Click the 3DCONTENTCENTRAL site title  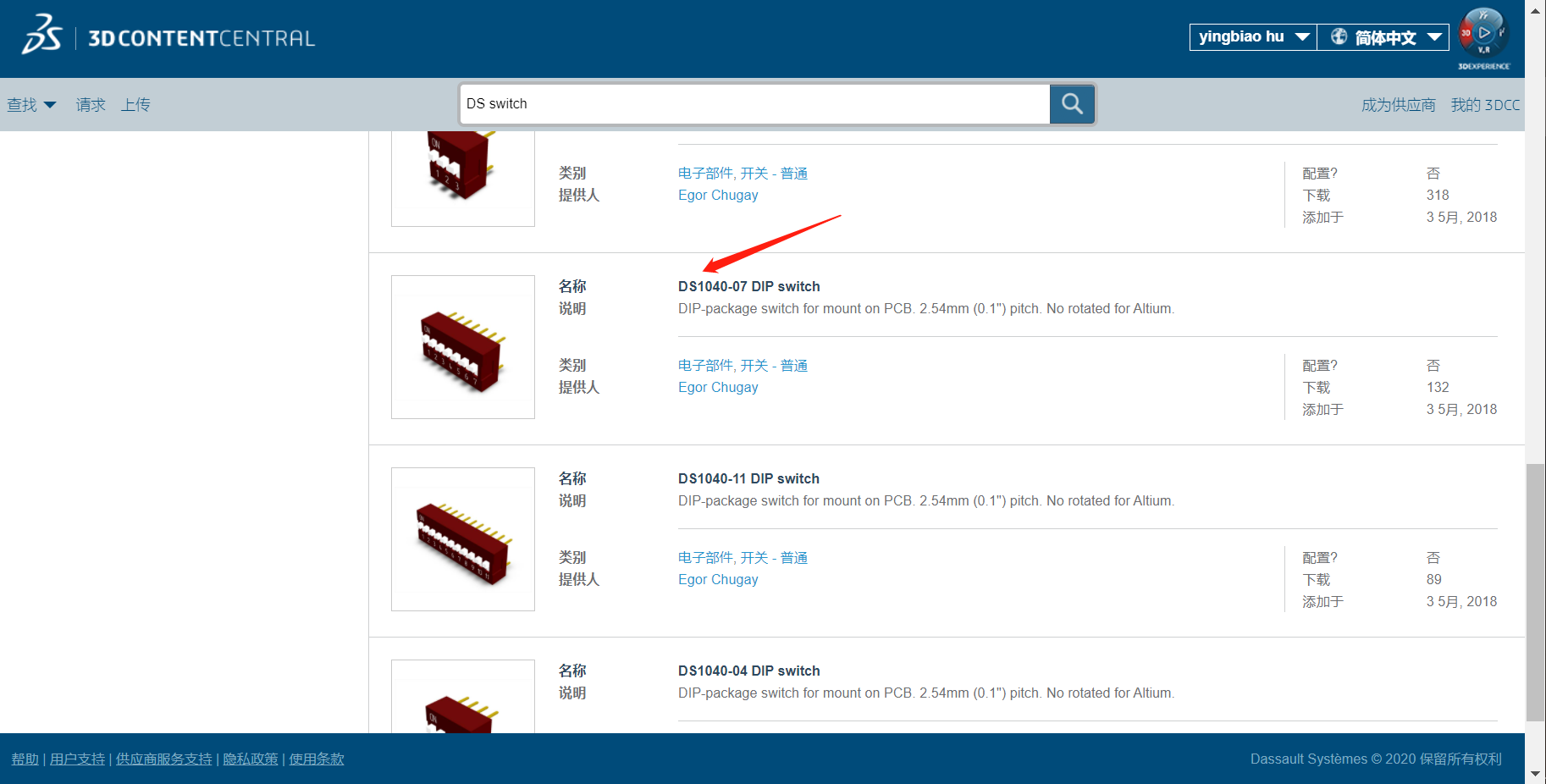click(x=202, y=38)
